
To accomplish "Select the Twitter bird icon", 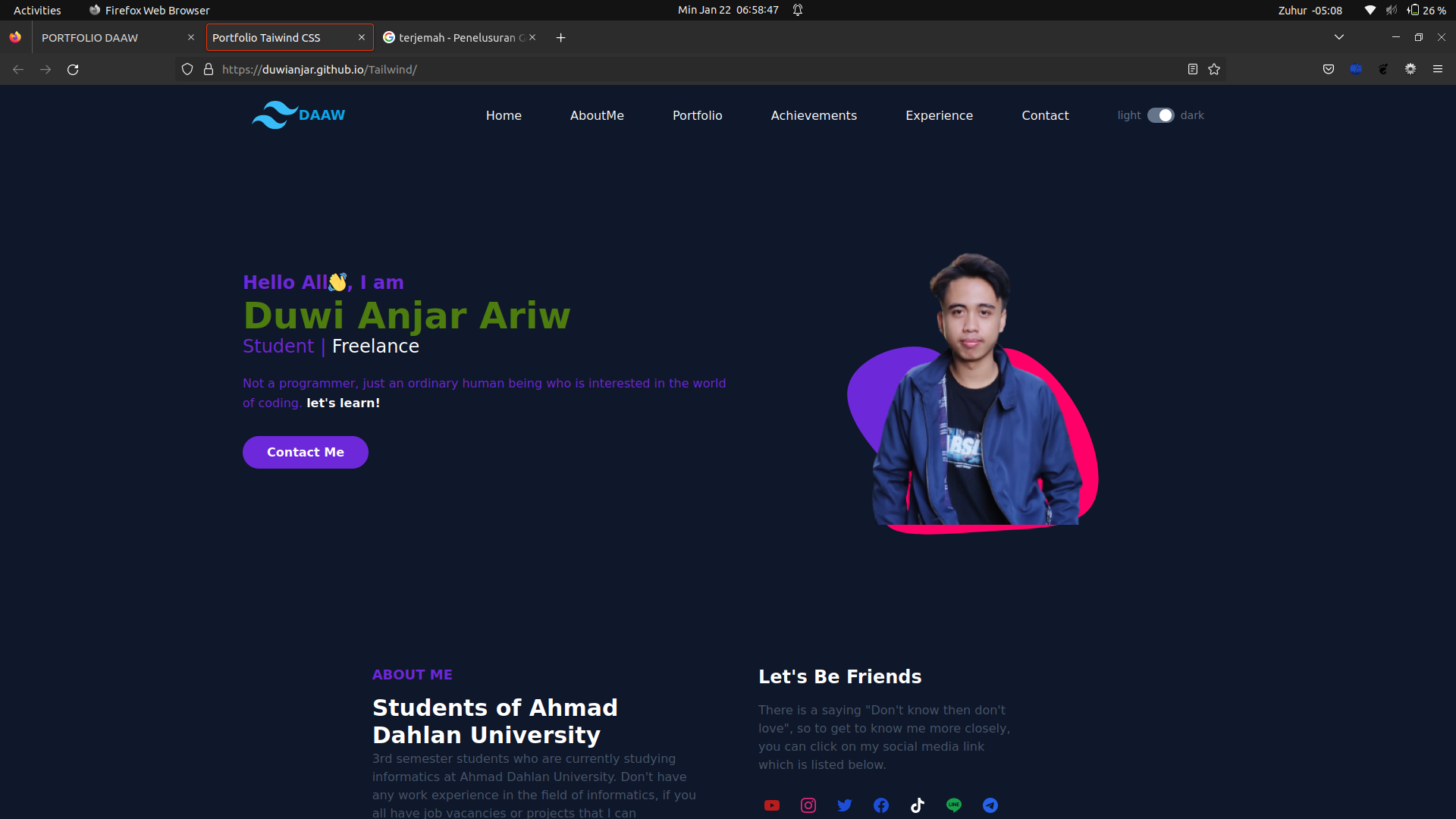I will [845, 805].
